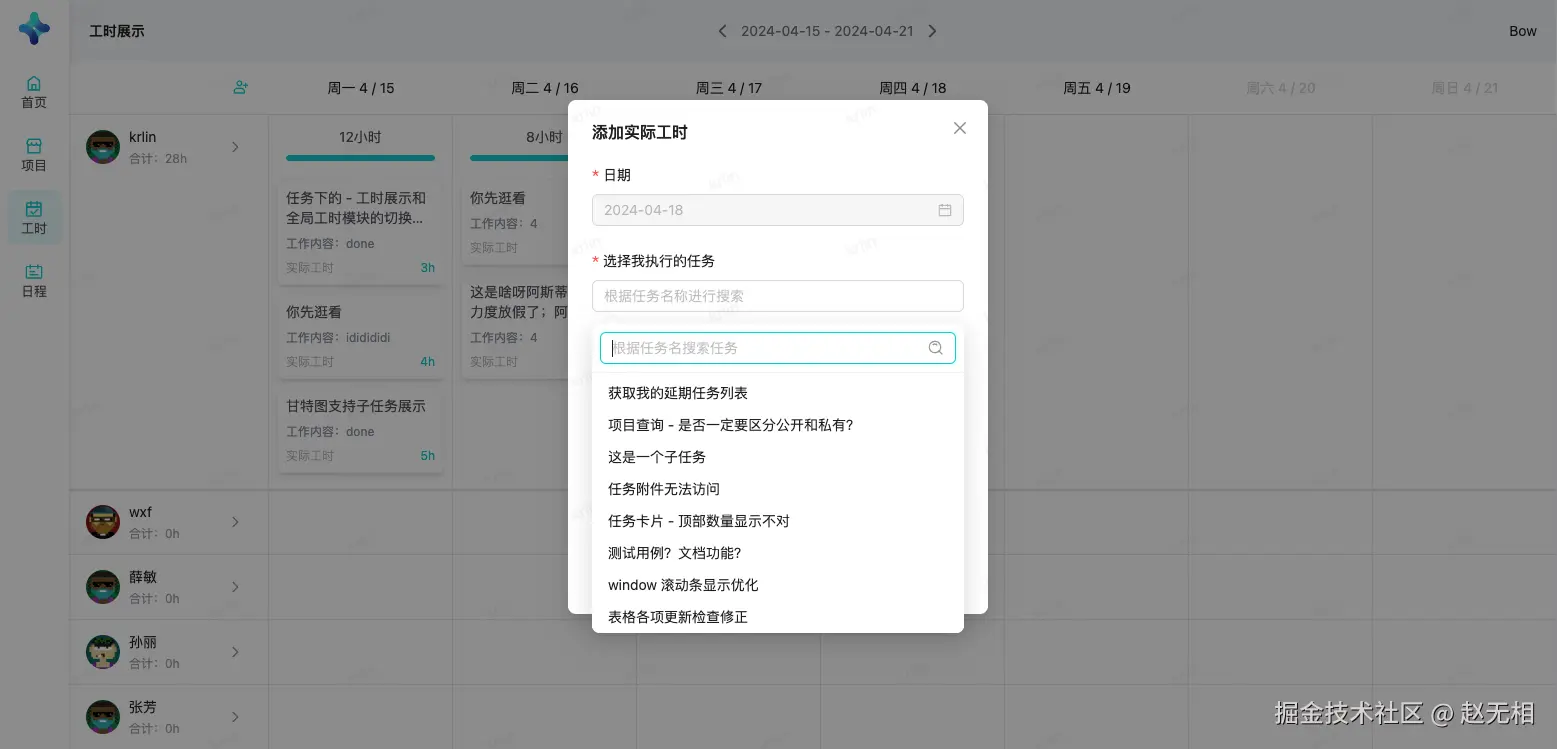Click the 8小时 progress bar on Tuesday

[519, 158]
